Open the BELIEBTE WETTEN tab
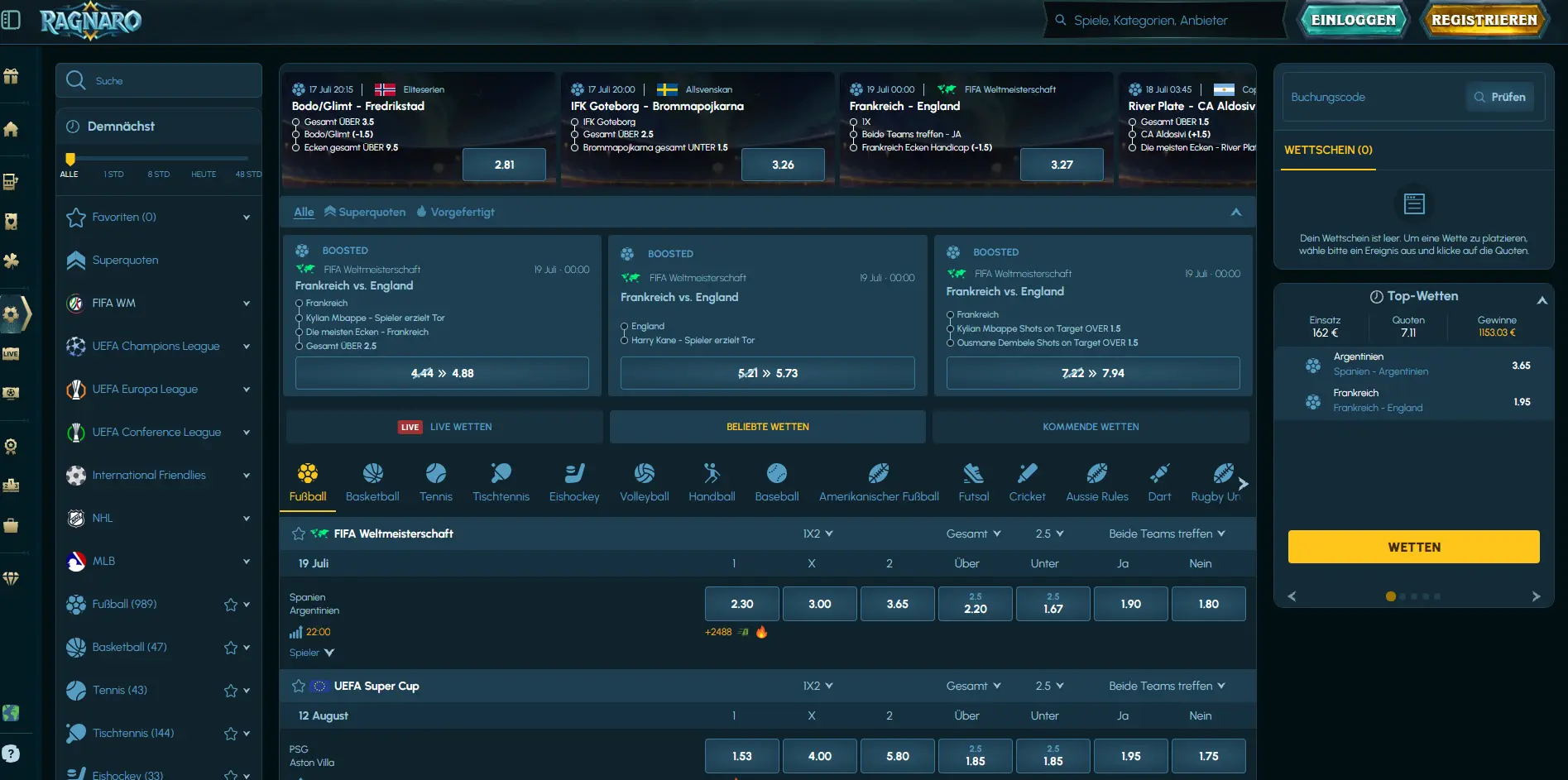This screenshot has width=1568, height=780. [768, 427]
